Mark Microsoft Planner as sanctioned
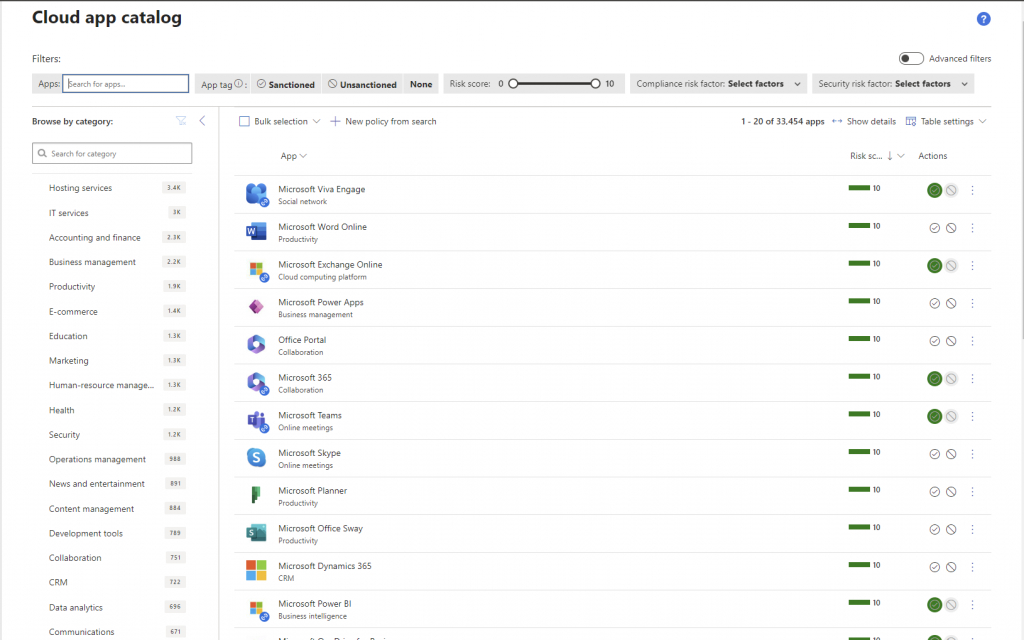 pyautogui.click(x=935, y=492)
